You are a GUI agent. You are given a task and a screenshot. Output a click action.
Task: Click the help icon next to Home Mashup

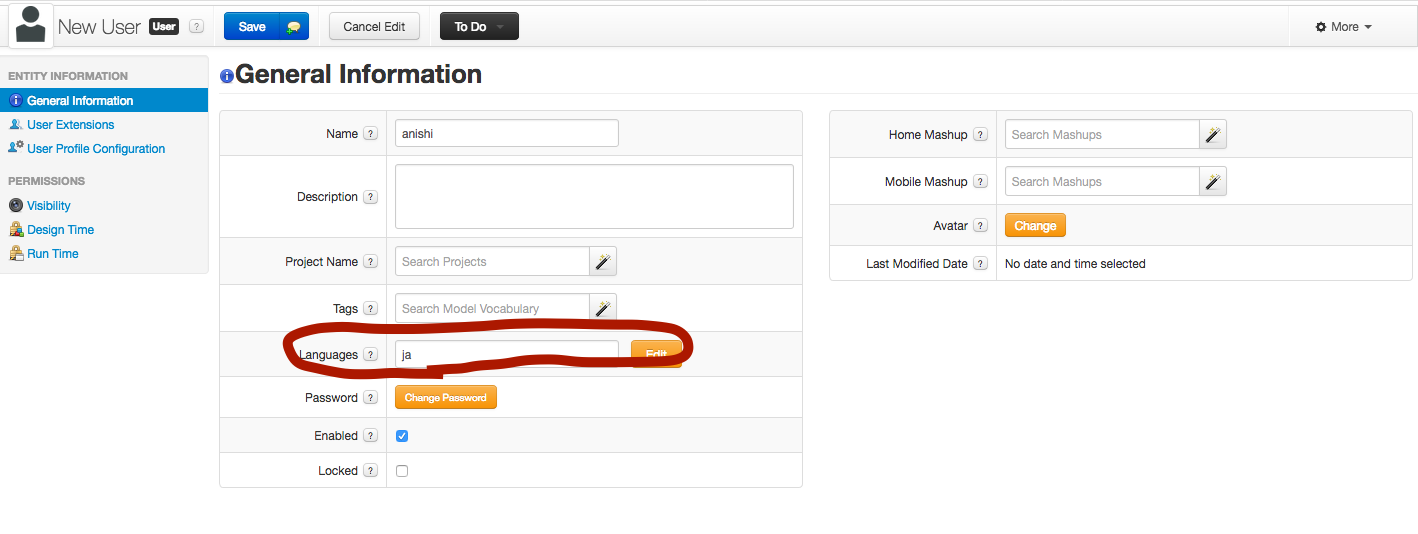point(980,135)
